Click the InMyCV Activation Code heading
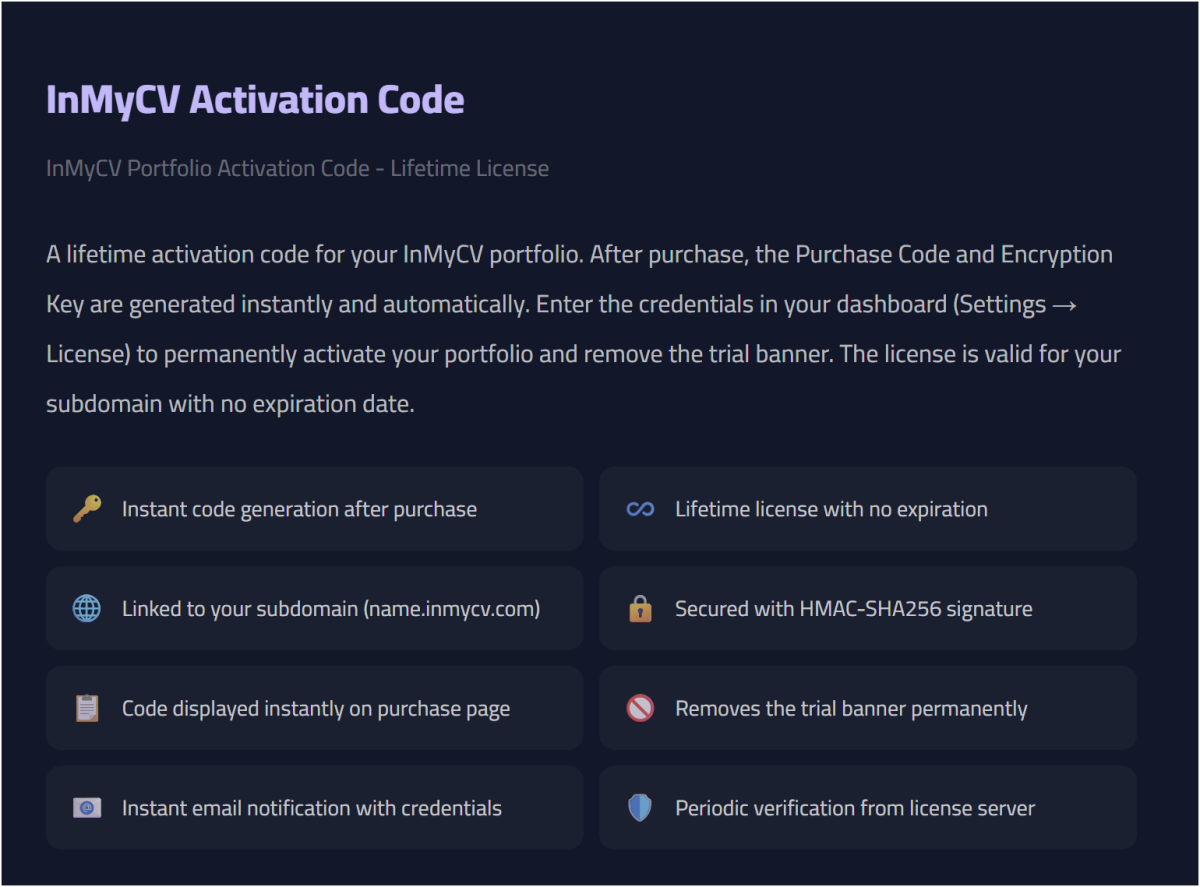Viewport: 1200px width, 887px height. (255, 100)
